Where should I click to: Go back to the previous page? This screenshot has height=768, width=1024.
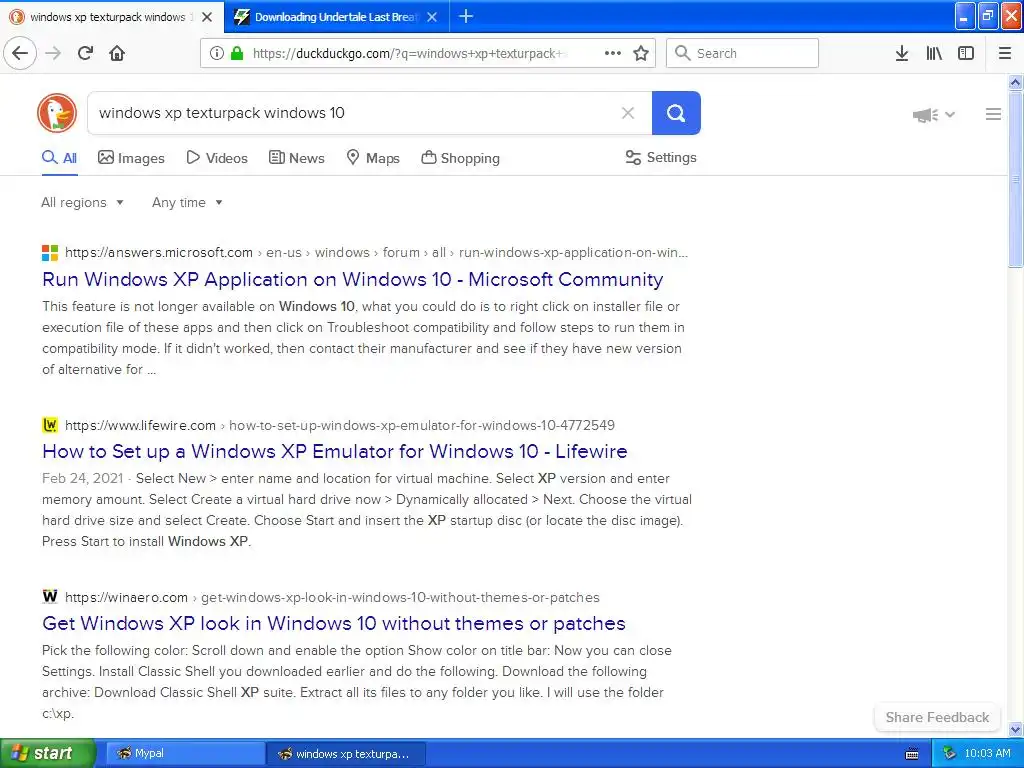pos(20,53)
